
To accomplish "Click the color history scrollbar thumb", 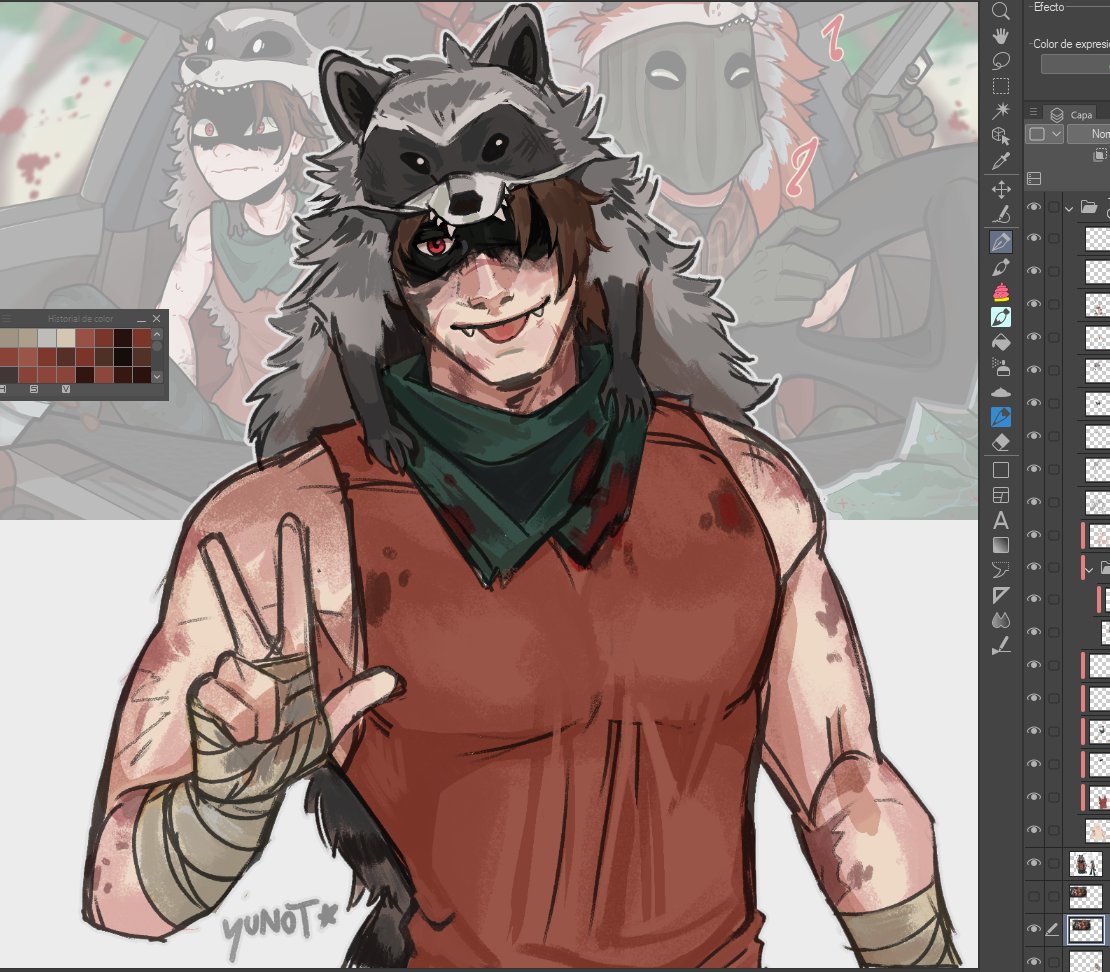I will [x=157, y=346].
